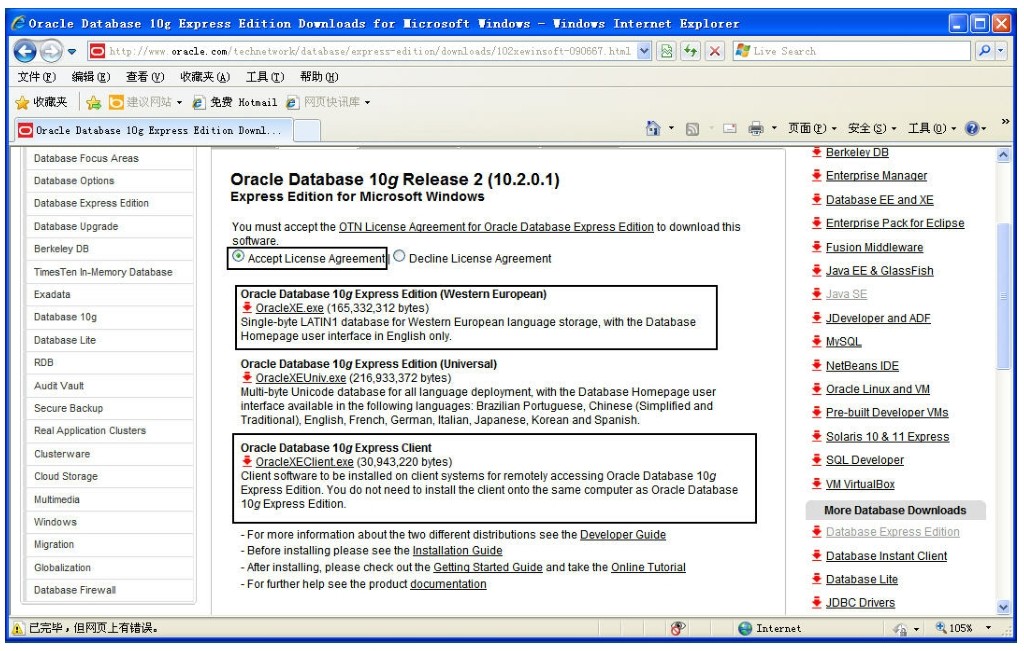Open the zoom level 105% dropdown
This screenshot has width=1024, height=651.
[988, 628]
